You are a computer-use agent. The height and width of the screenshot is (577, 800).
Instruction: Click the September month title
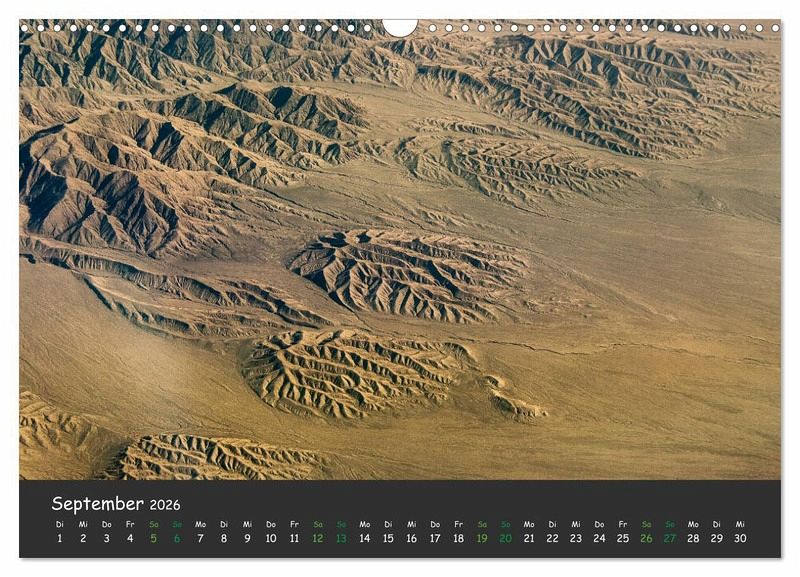tap(97, 504)
